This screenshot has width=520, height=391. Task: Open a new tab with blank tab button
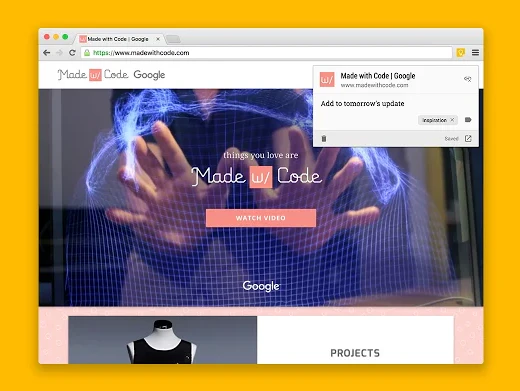pyautogui.click(x=173, y=39)
